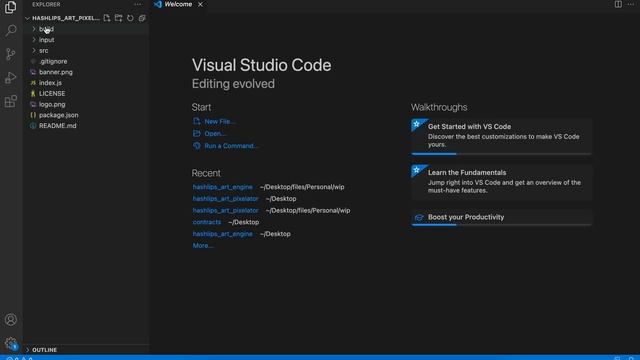640x360 pixels.
Task: Select the Welcome tab
Action: [178, 4]
